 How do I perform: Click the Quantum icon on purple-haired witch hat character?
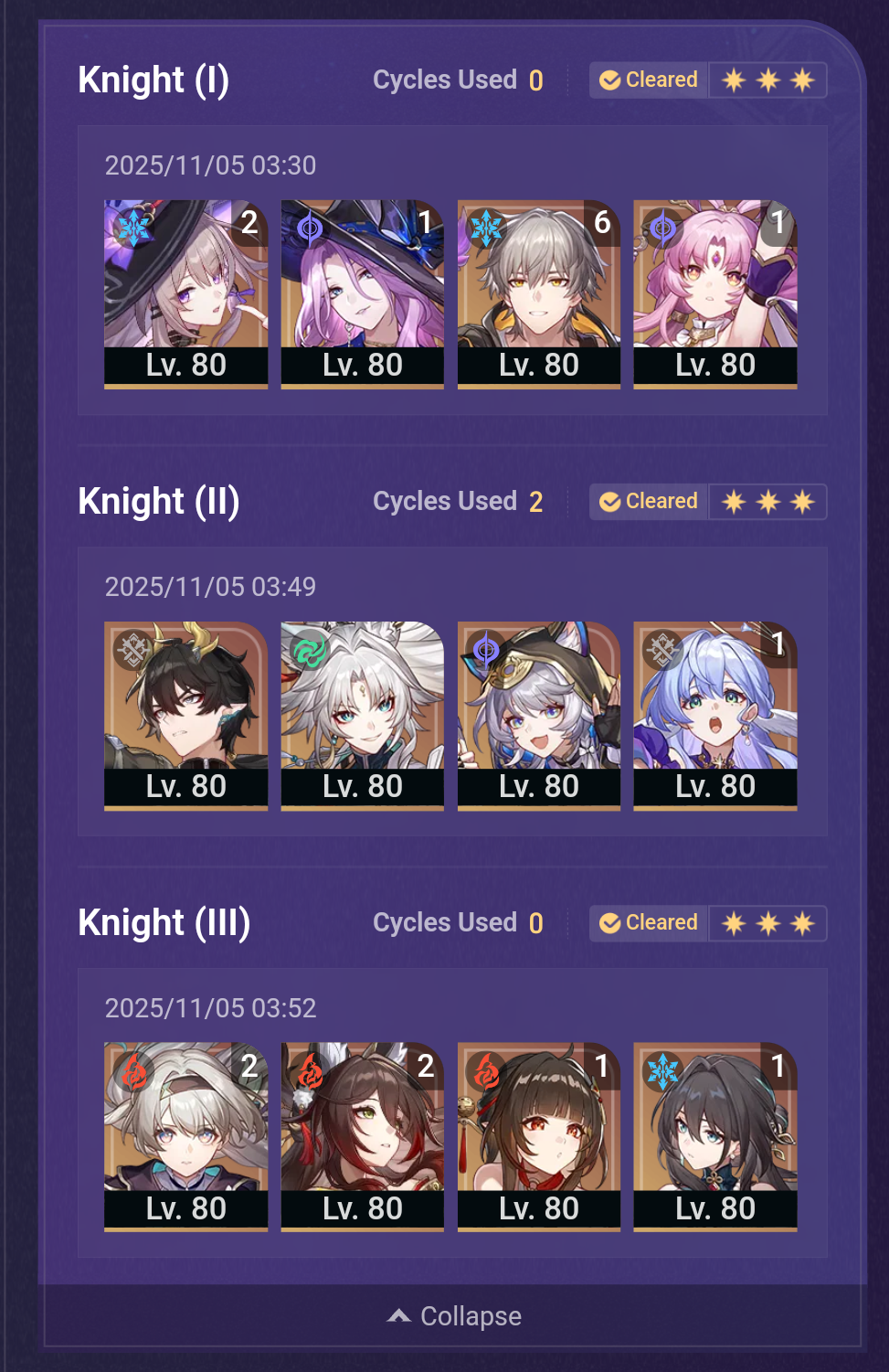(310, 227)
